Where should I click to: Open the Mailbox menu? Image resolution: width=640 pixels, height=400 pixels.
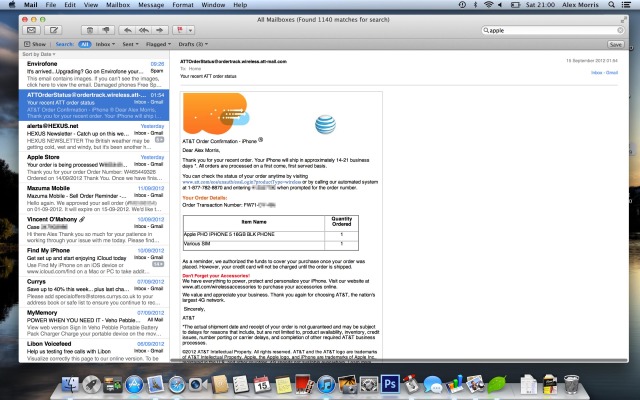coord(118,5)
